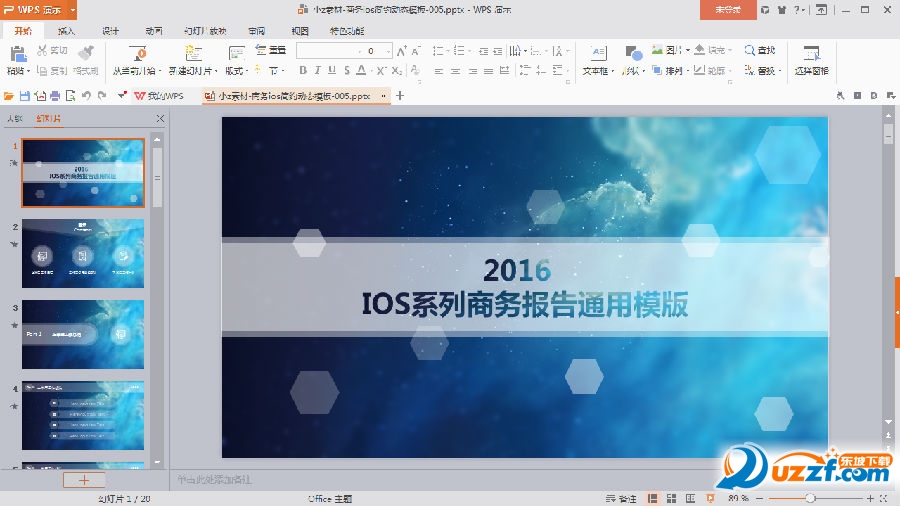Viewport: 900px width, 506px height.
Task: Add a new slide with the panel plus button
Action: coord(84,480)
